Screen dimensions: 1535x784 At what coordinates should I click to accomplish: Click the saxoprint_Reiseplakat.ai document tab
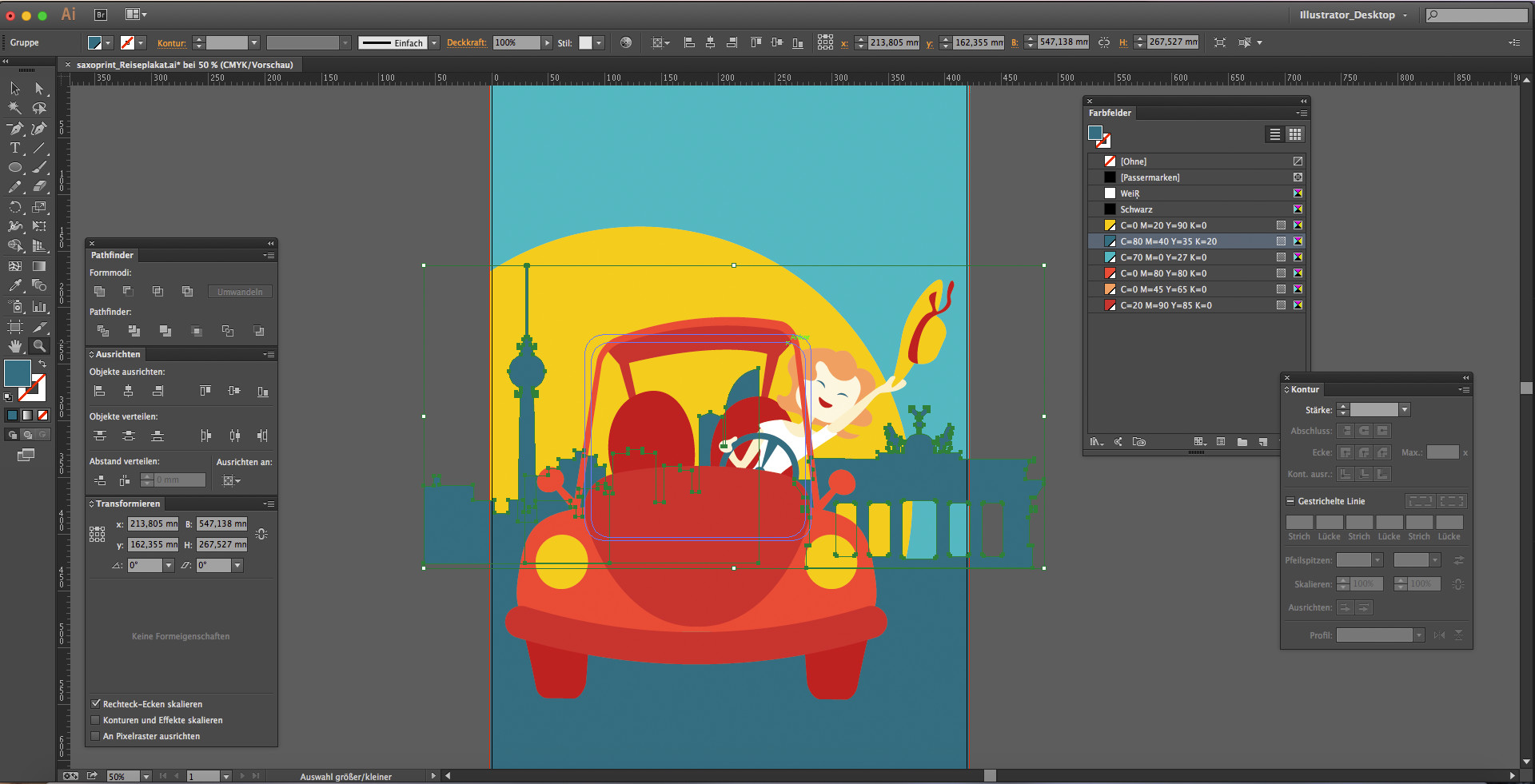[x=184, y=65]
